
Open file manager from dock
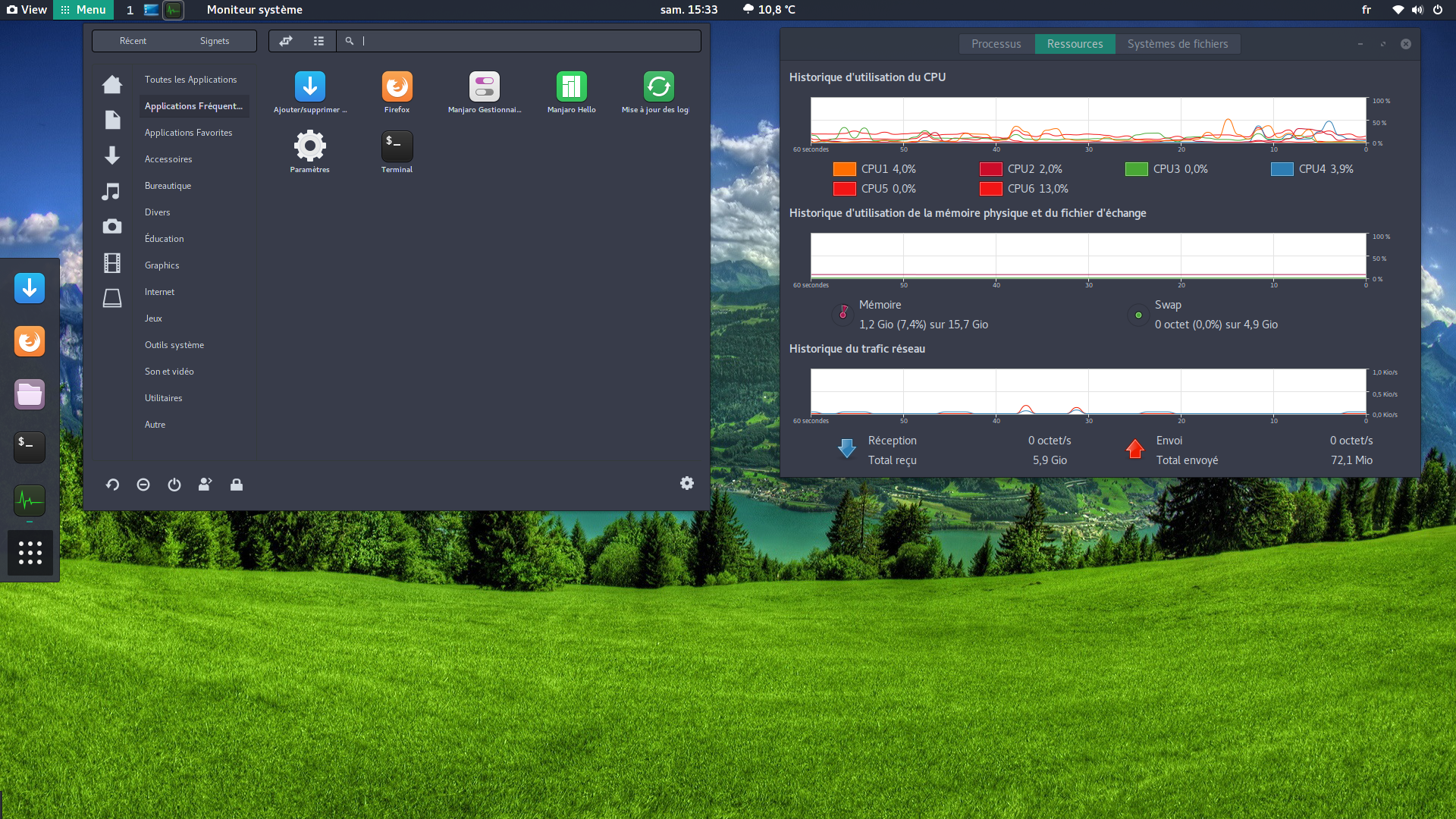(30, 394)
